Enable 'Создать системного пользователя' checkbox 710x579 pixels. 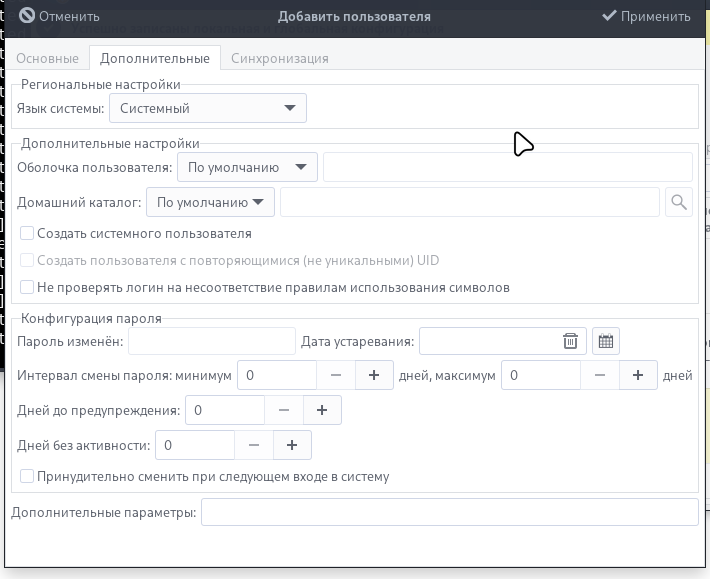click(x=28, y=233)
